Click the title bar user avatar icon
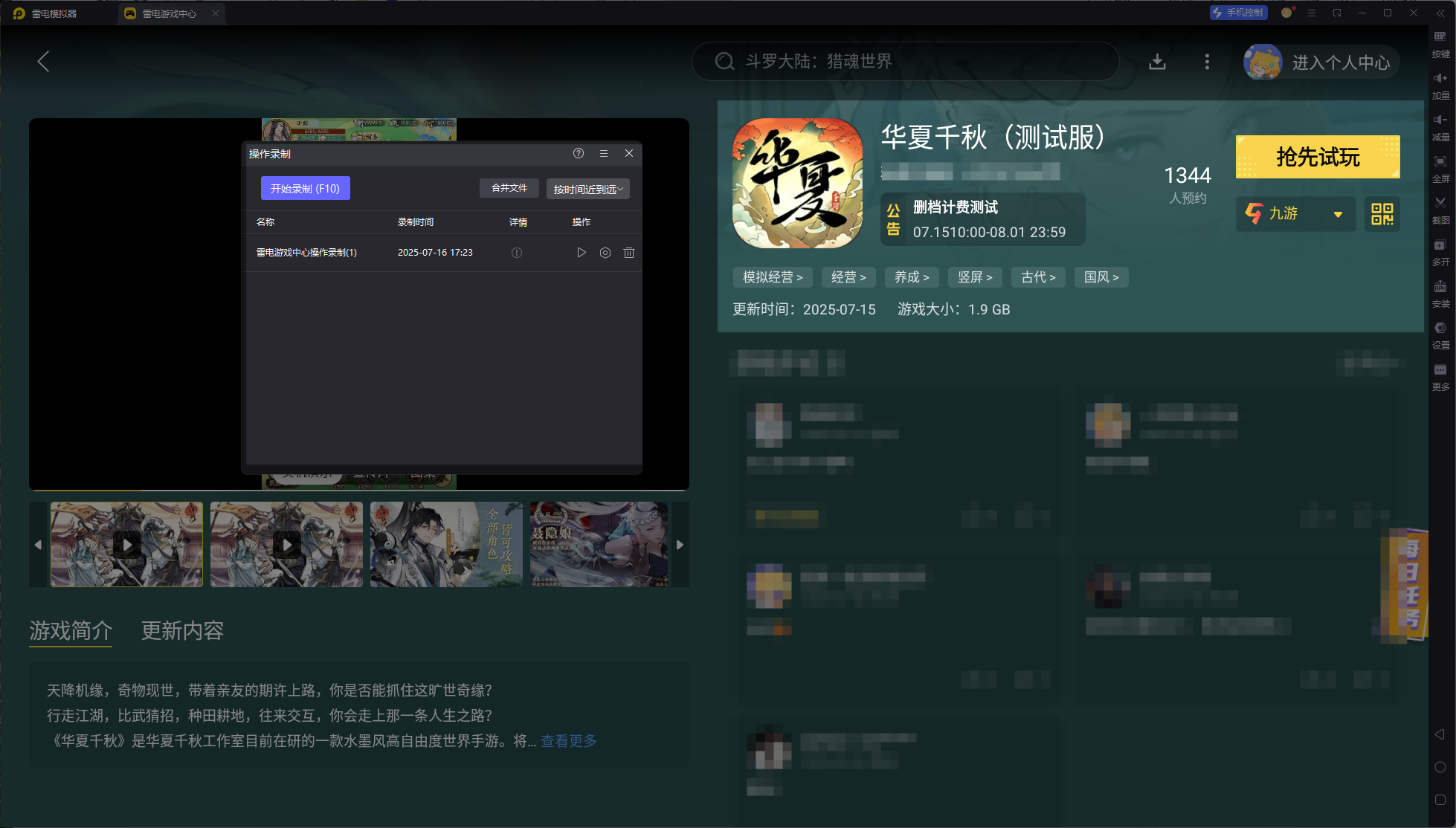 click(x=1286, y=13)
